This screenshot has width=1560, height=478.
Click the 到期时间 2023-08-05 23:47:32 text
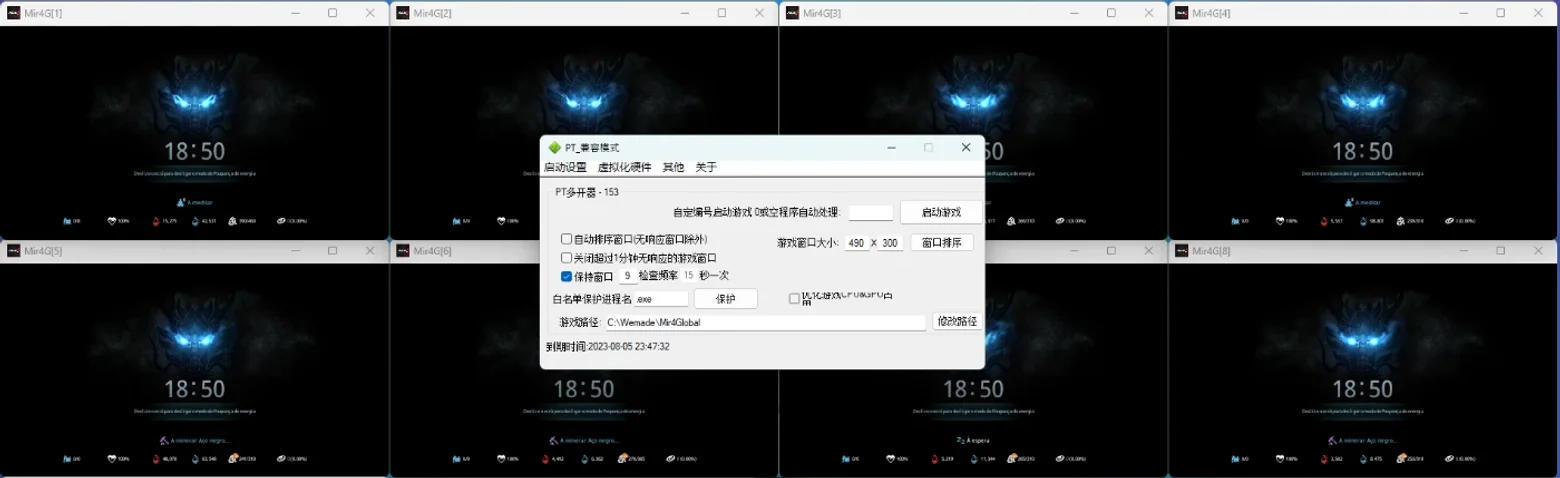(x=608, y=346)
